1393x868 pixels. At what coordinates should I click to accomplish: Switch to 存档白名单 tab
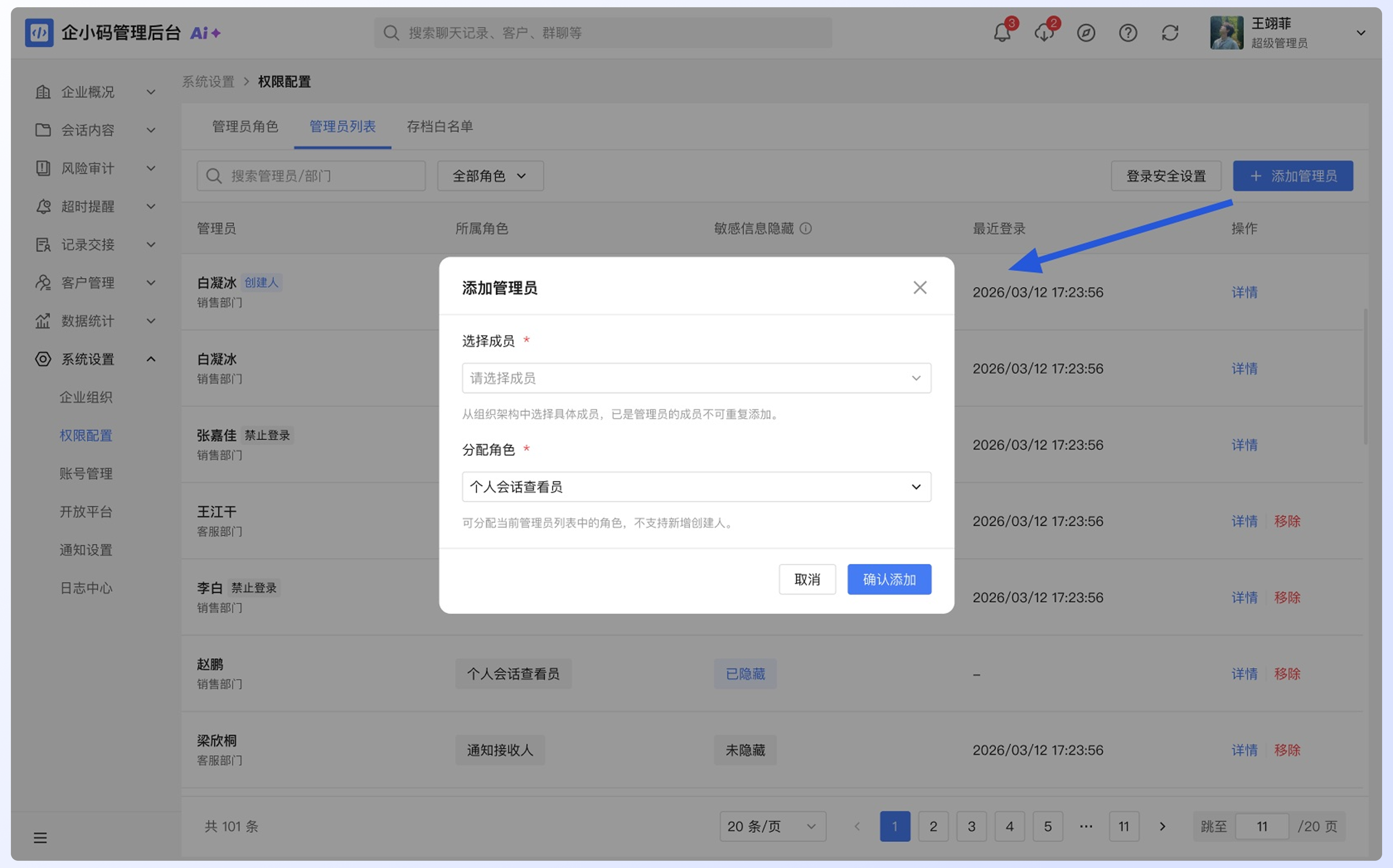pyautogui.click(x=440, y=126)
